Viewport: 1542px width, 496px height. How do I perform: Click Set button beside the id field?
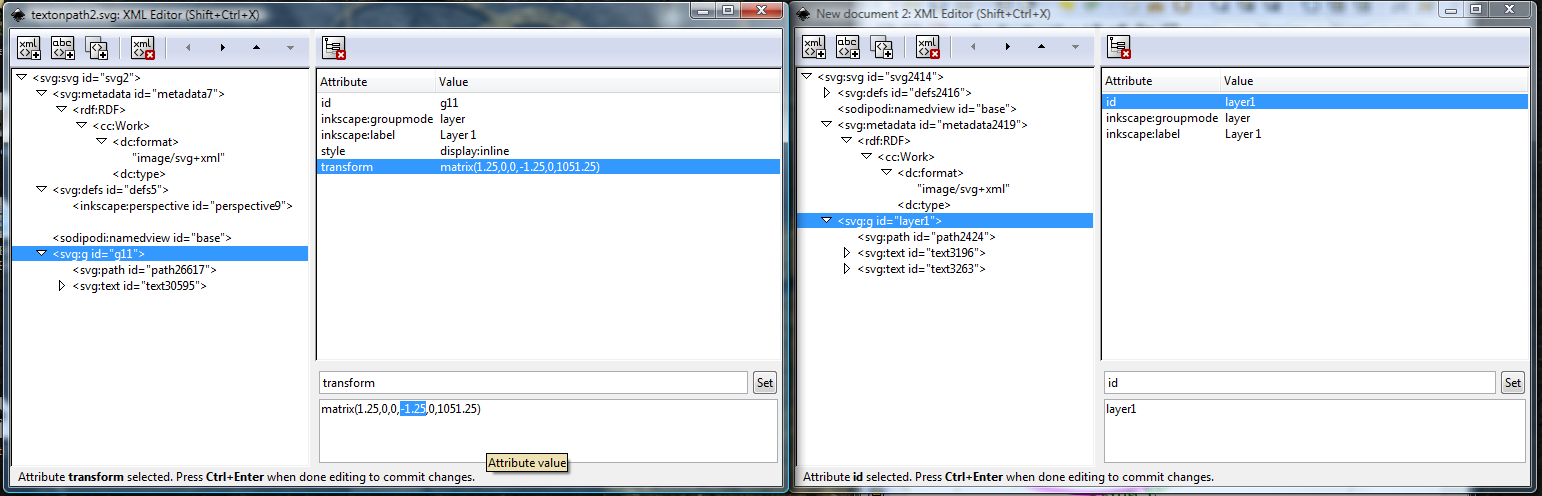tap(1512, 382)
